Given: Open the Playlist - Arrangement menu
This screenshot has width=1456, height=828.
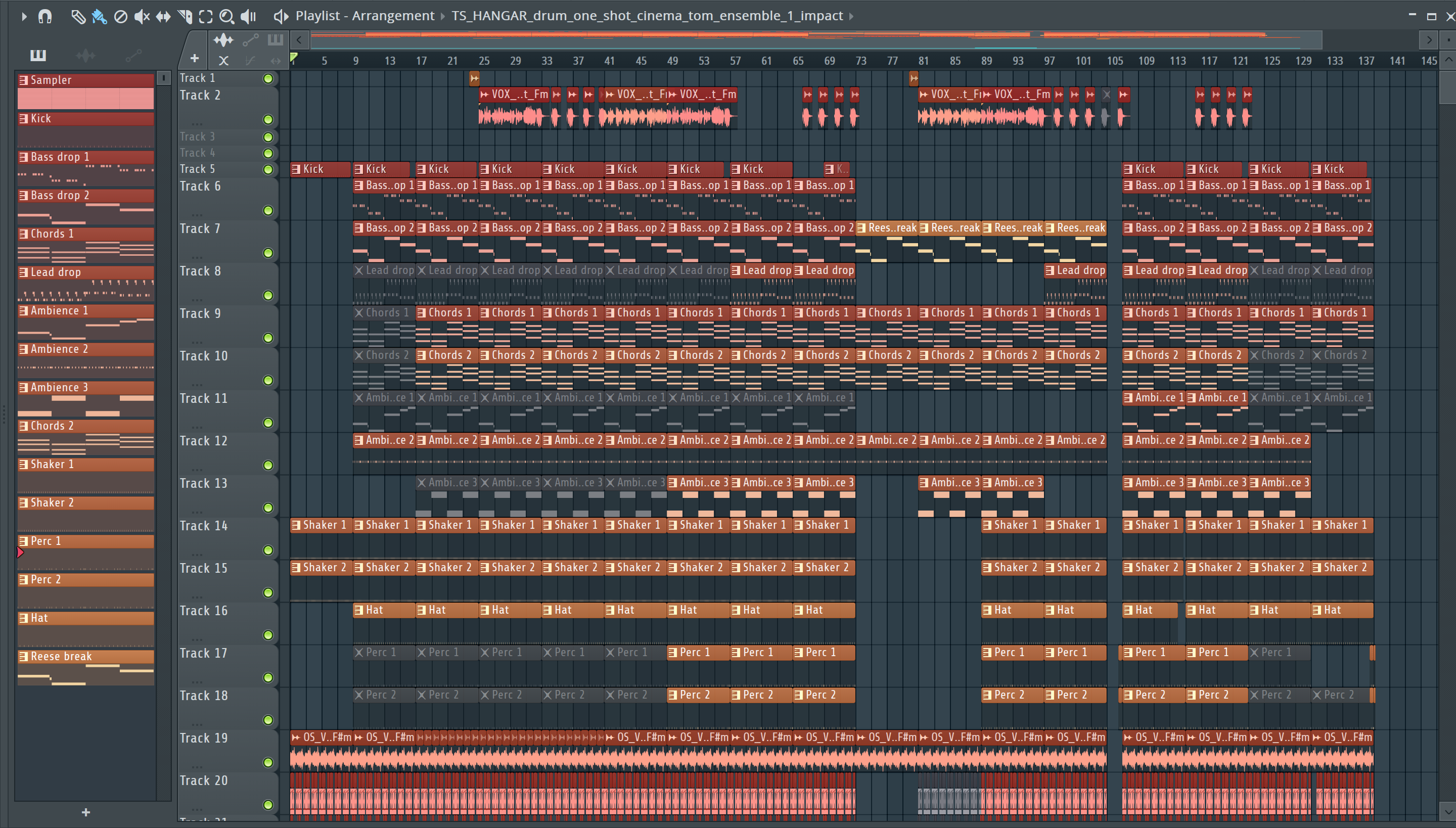Looking at the screenshot, I should (365, 16).
